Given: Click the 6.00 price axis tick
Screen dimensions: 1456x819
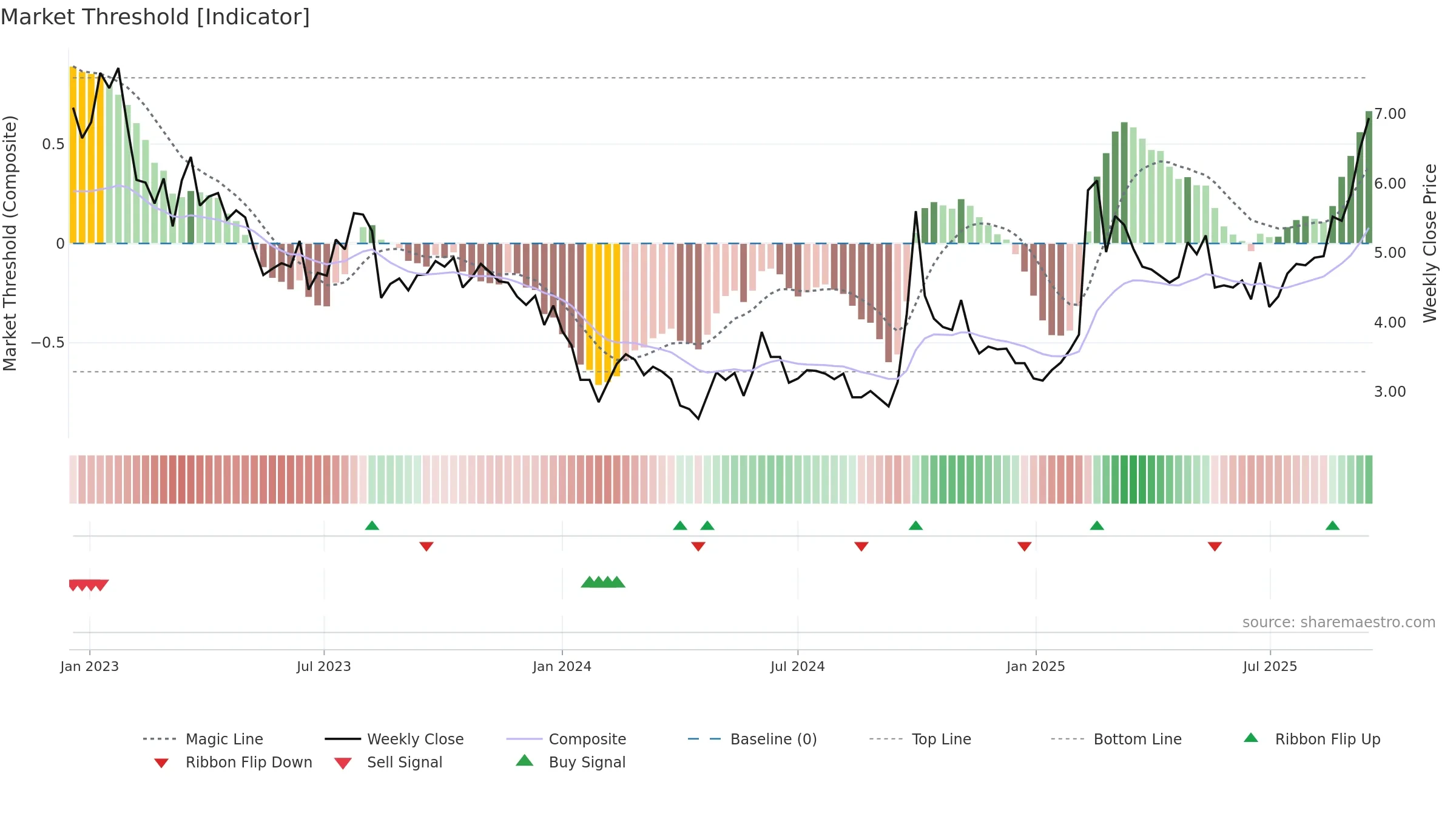Looking at the screenshot, I should [1390, 184].
